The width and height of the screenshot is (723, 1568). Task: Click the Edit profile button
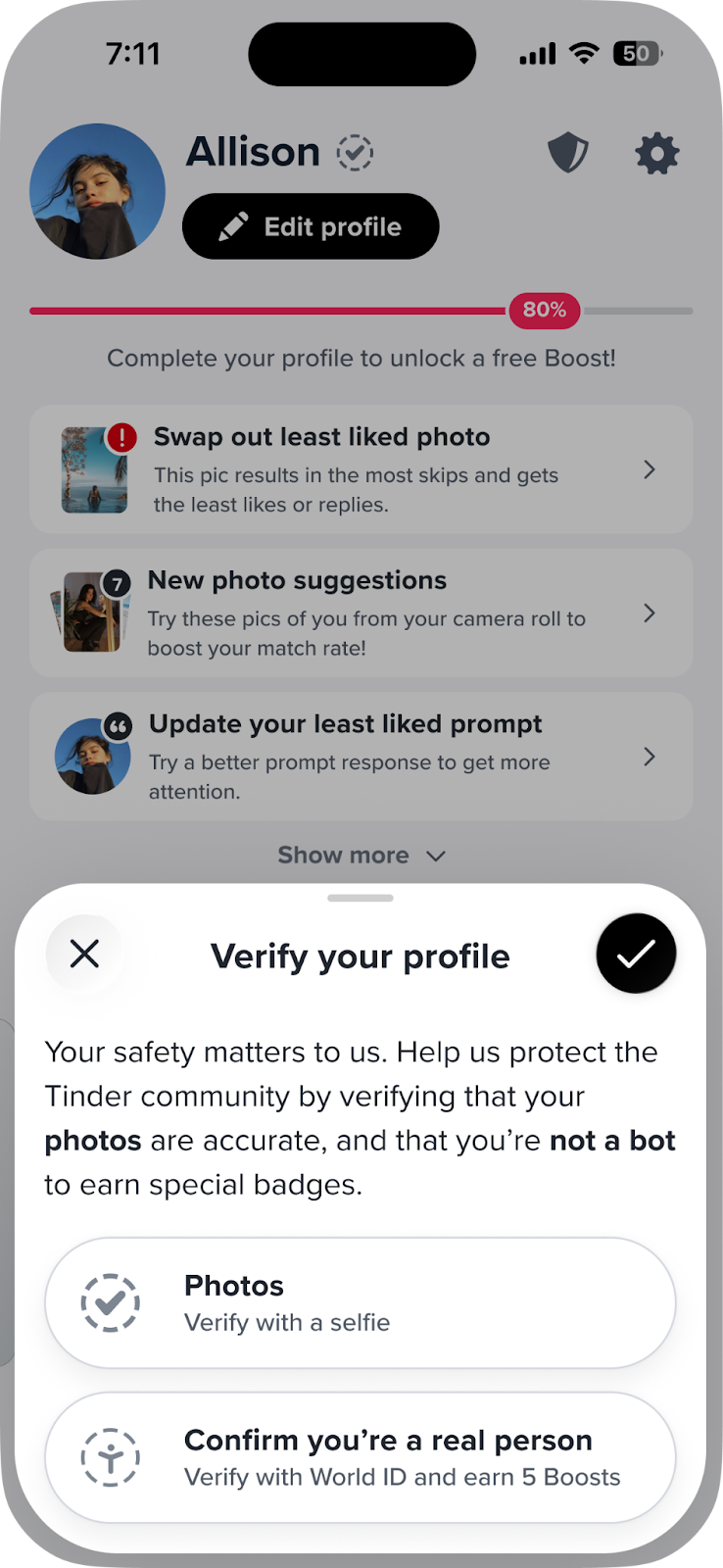(311, 226)
